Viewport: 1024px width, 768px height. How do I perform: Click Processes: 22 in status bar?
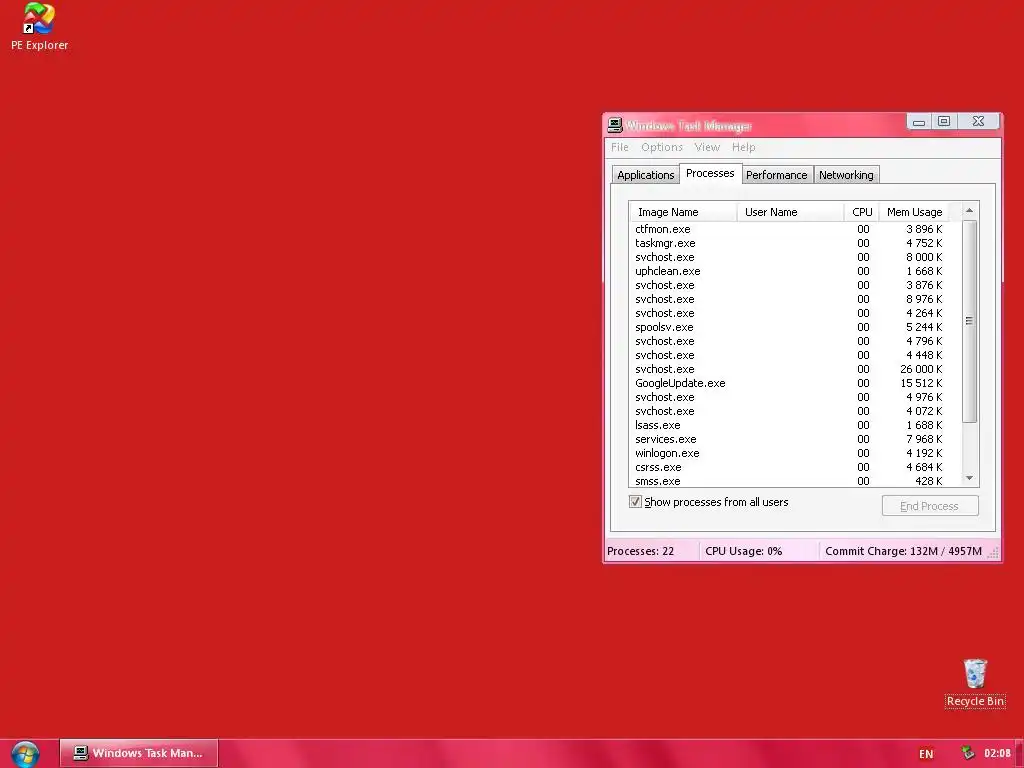pos(641,551)
